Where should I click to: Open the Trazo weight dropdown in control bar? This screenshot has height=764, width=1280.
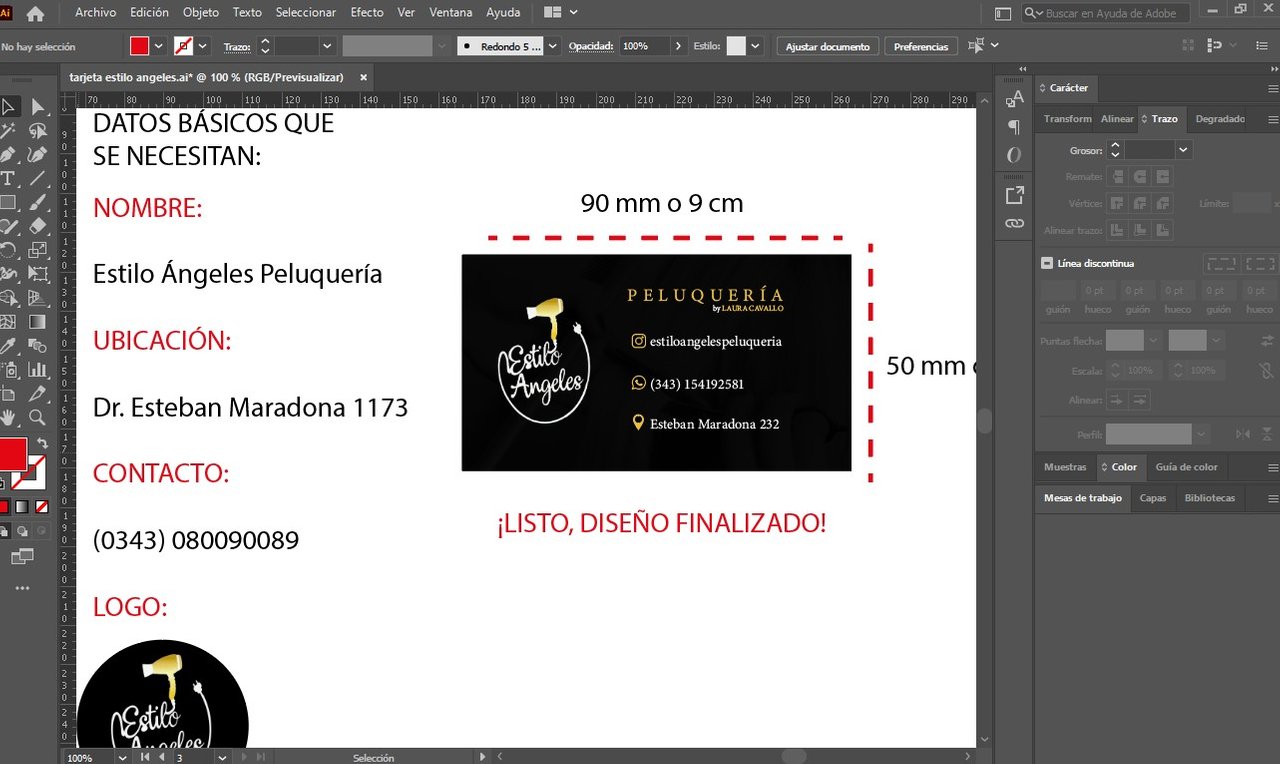point(326,46)
